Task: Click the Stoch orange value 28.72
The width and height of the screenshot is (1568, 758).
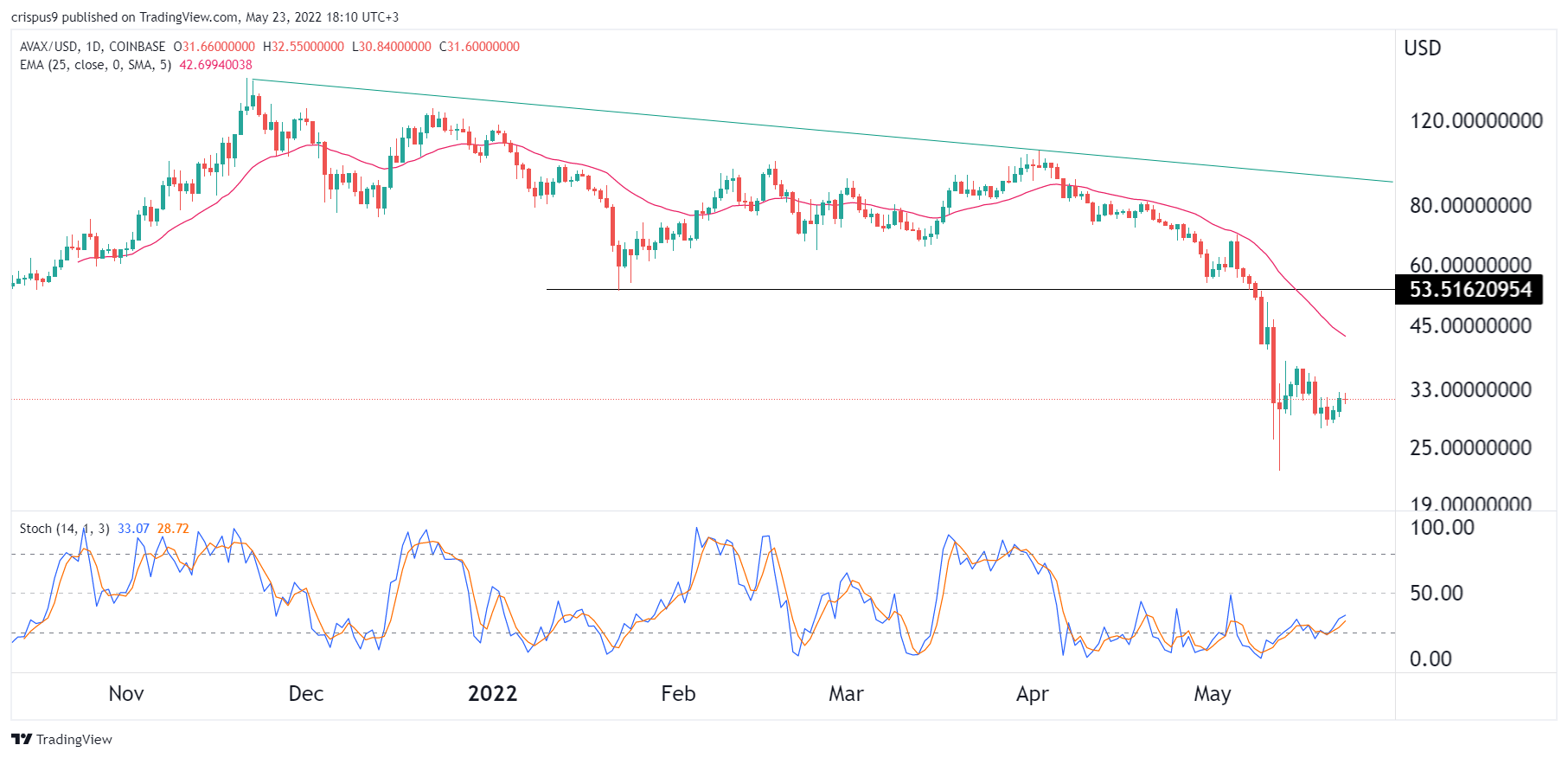Action: [173, 529]
